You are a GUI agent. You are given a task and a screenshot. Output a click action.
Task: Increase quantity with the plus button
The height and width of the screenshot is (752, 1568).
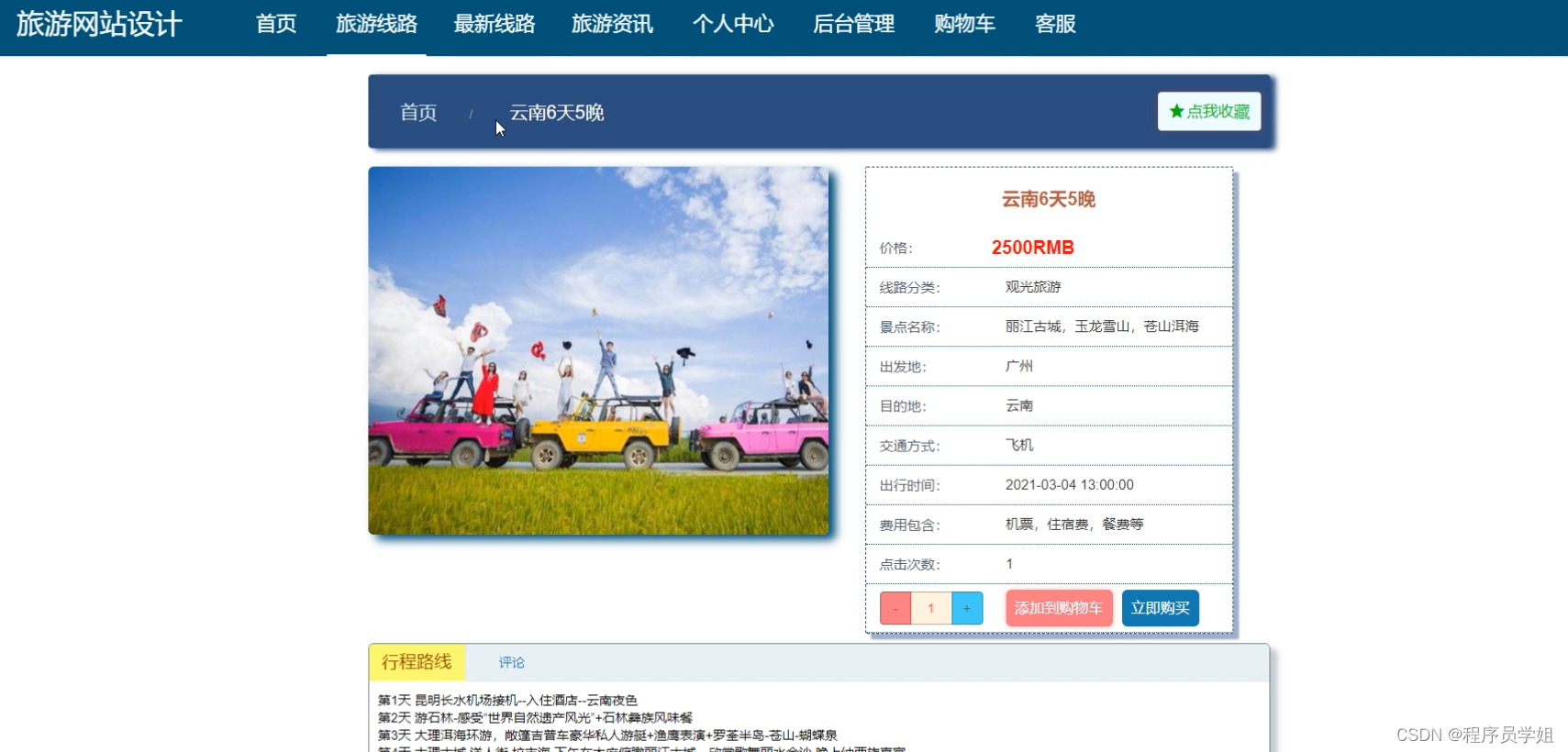tap(967, 608)
